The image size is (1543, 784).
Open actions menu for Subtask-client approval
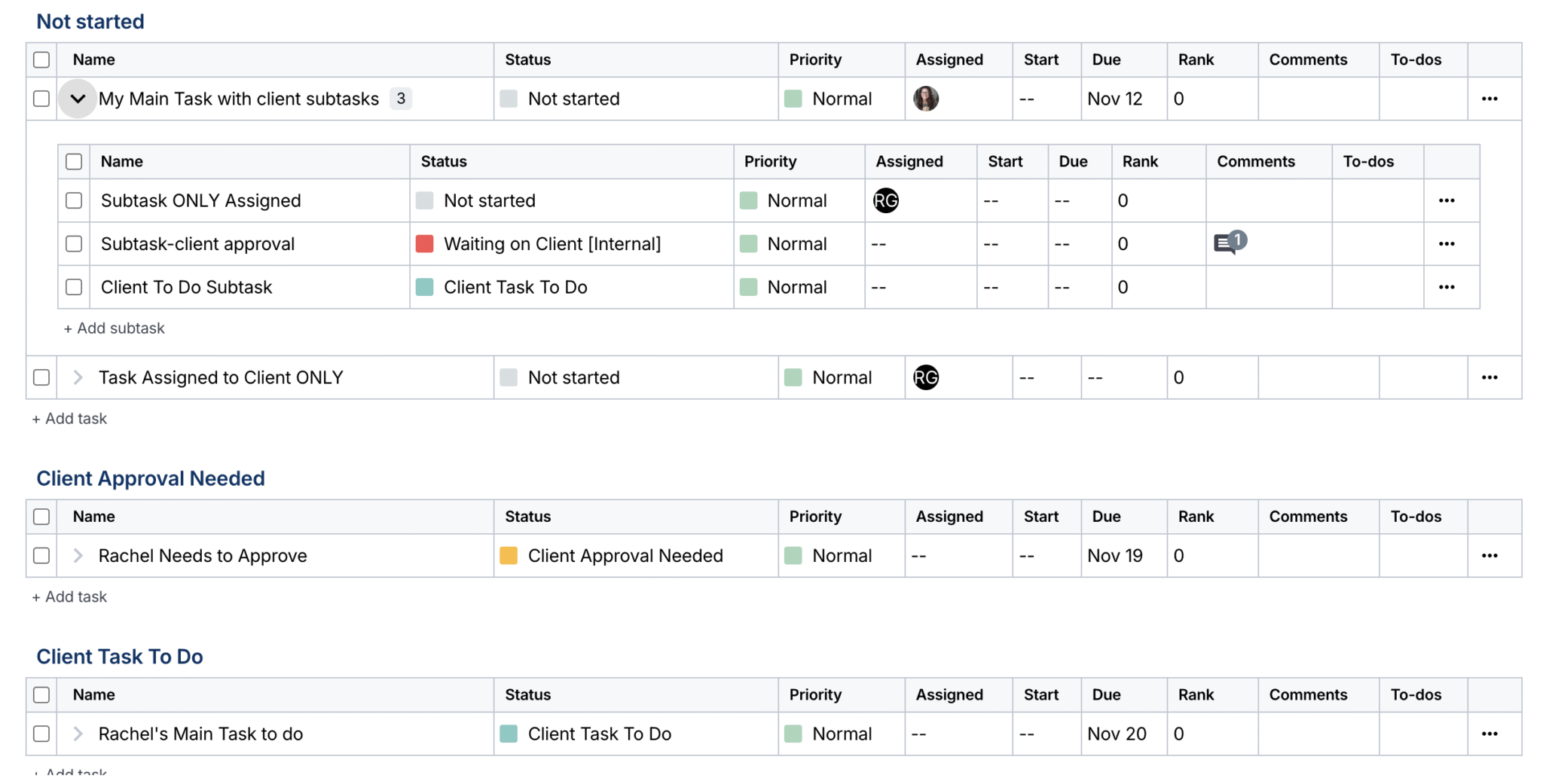pyautogui.click(x=1447, y=243)
